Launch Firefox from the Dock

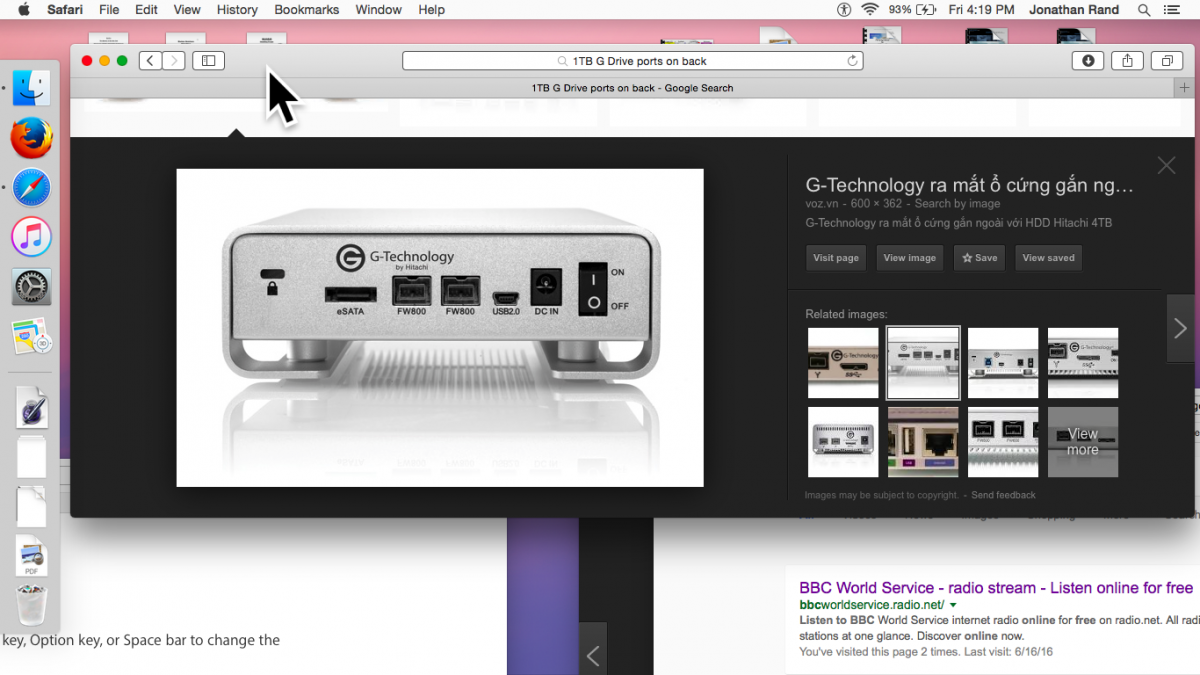tap(31, 138)
